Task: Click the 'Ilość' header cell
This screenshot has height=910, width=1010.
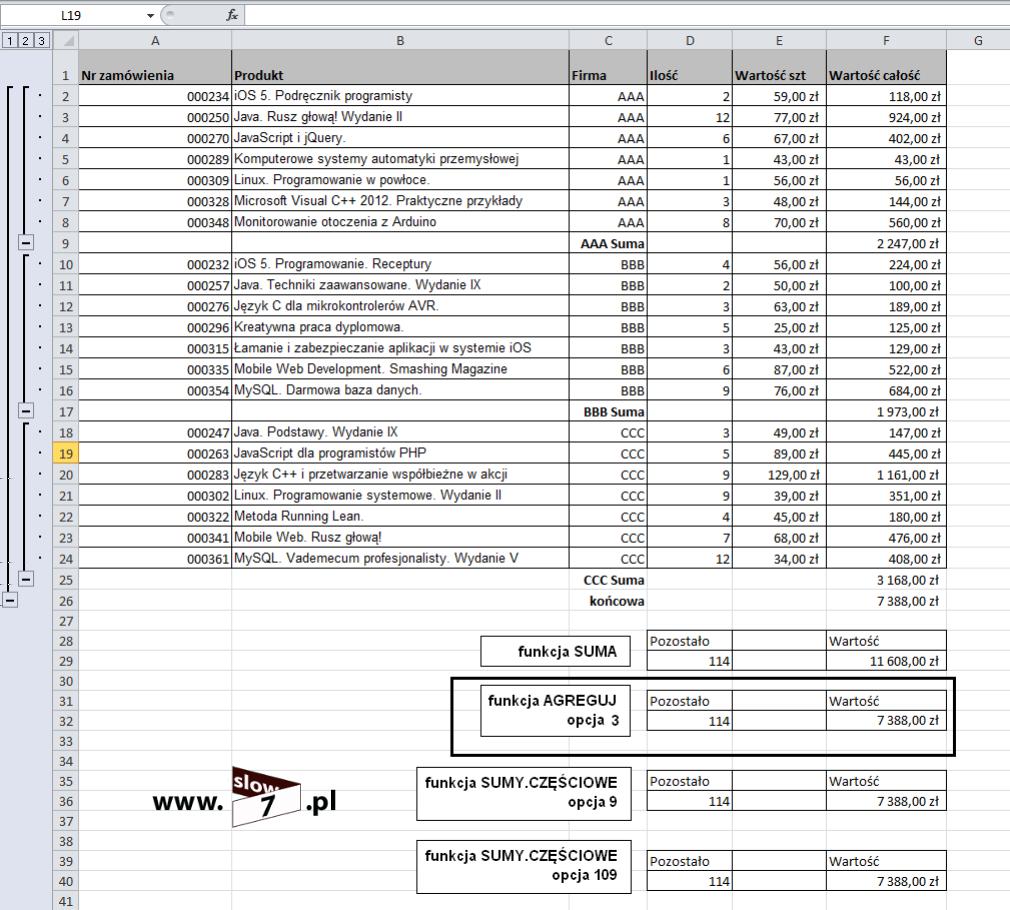Action: pos(690,68)
